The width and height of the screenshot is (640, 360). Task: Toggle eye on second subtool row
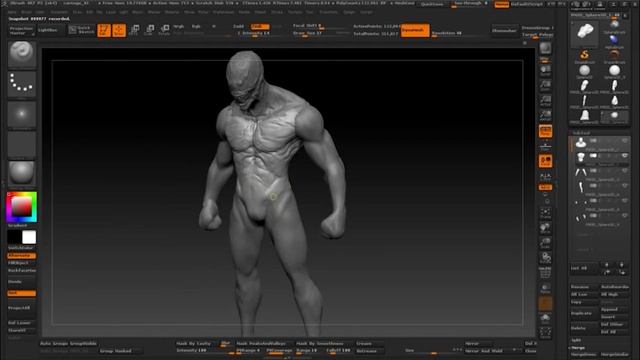click(624, 156)
